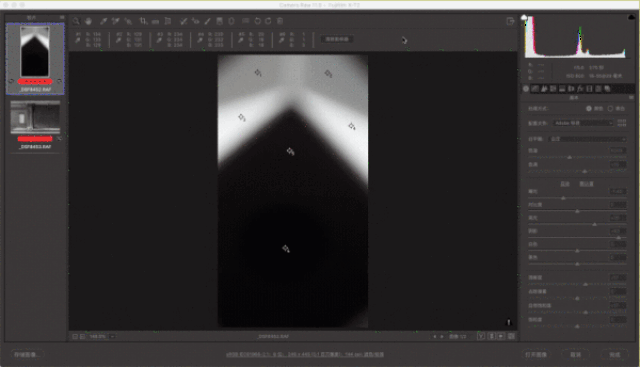Switch to the Snapshots tab
The image size is (640, 367).
click(x=607, y=89)
